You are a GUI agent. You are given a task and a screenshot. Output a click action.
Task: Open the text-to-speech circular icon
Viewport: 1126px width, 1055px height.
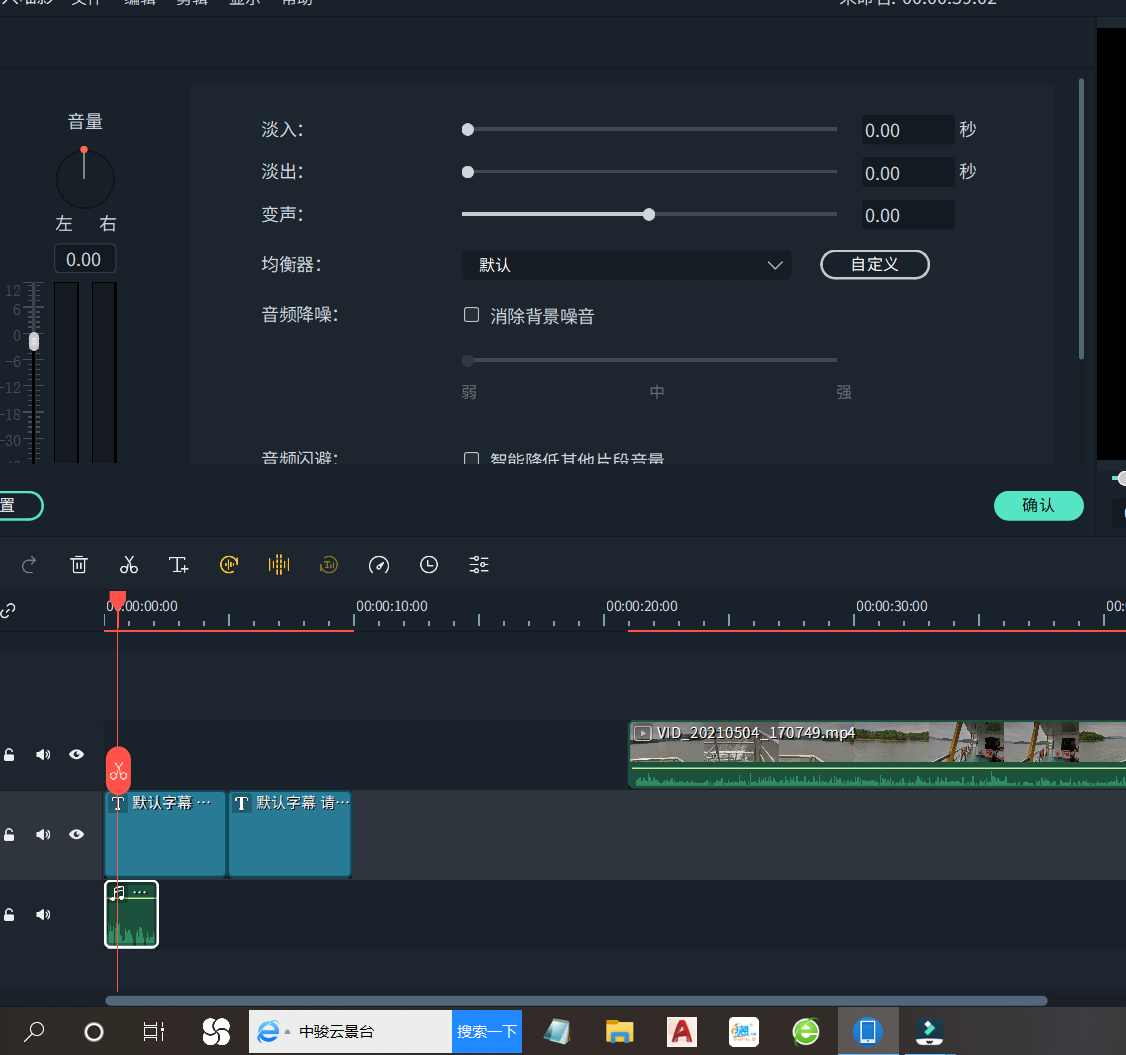pyautogui.click(x=329, y=565)
